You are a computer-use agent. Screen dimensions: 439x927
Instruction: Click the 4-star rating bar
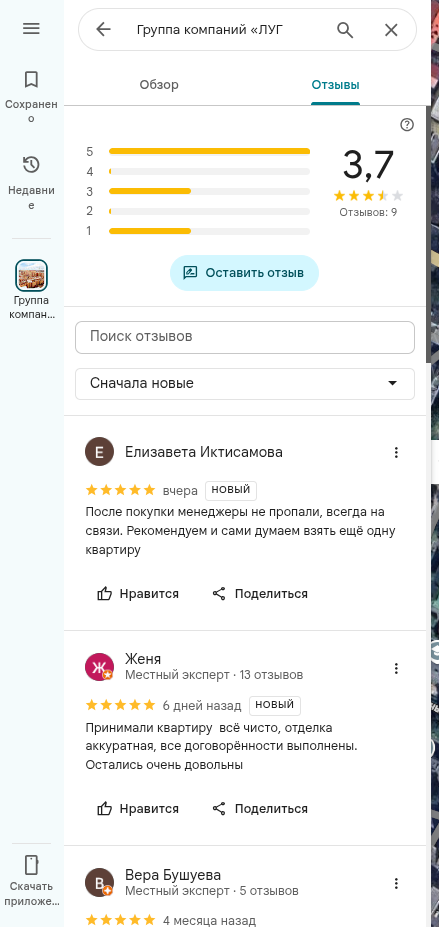click(209, 171)
